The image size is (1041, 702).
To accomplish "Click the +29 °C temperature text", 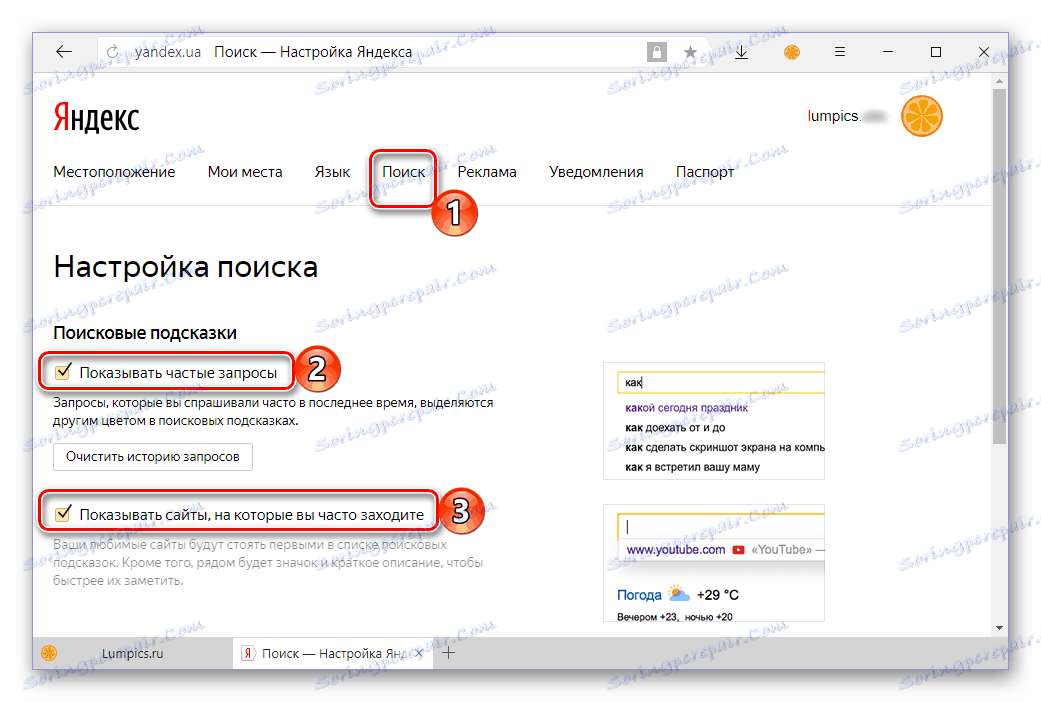I will click(718, 595).
